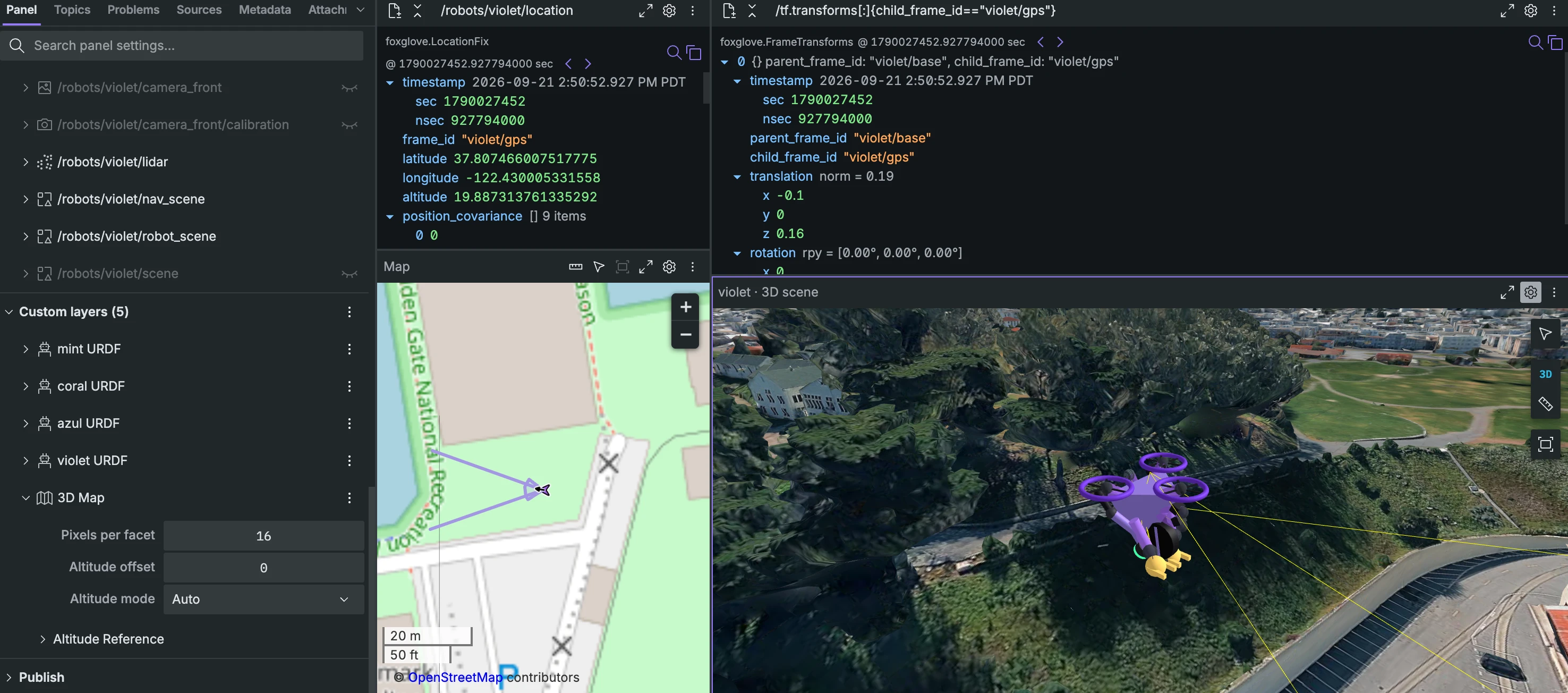
Task: Open Custom layers options menu
Action: point(350,312)
